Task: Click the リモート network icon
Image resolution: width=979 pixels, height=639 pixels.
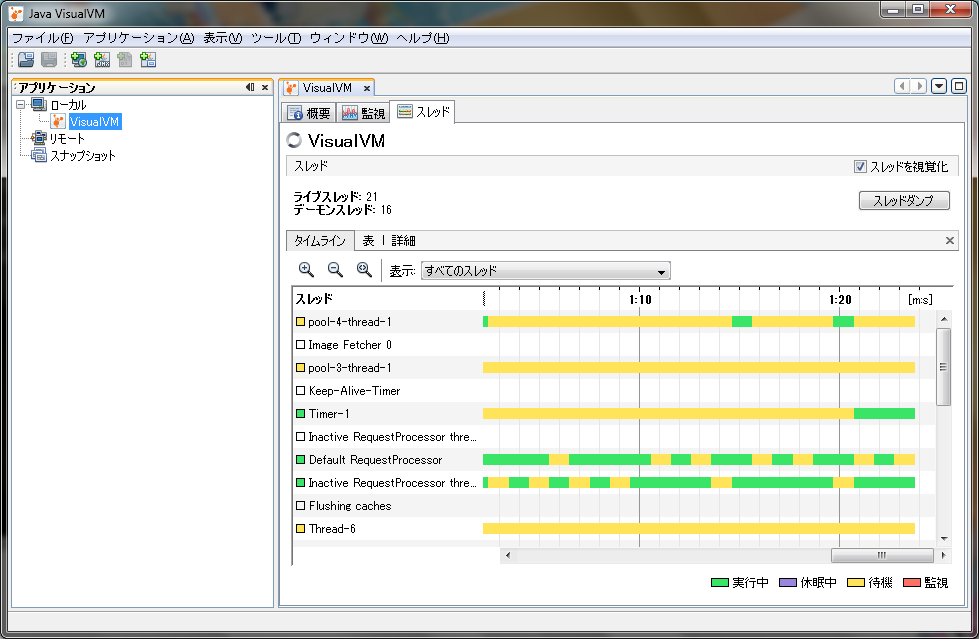Action: point(39,138)
